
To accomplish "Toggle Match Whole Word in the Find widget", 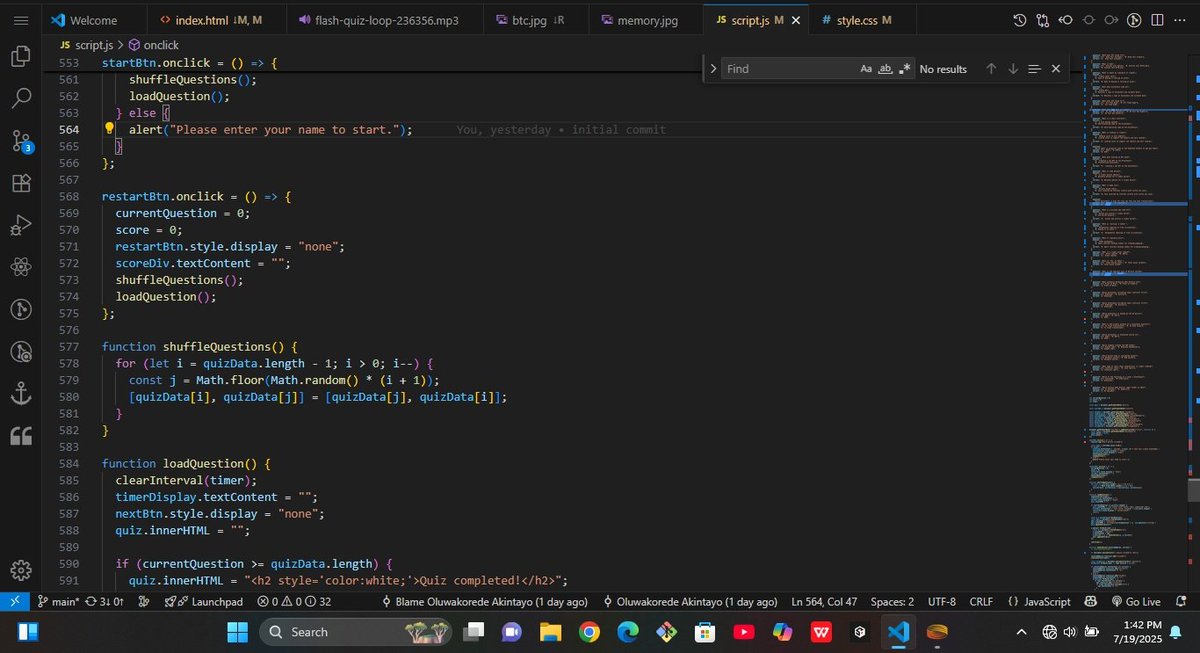I will coord(885,69).
